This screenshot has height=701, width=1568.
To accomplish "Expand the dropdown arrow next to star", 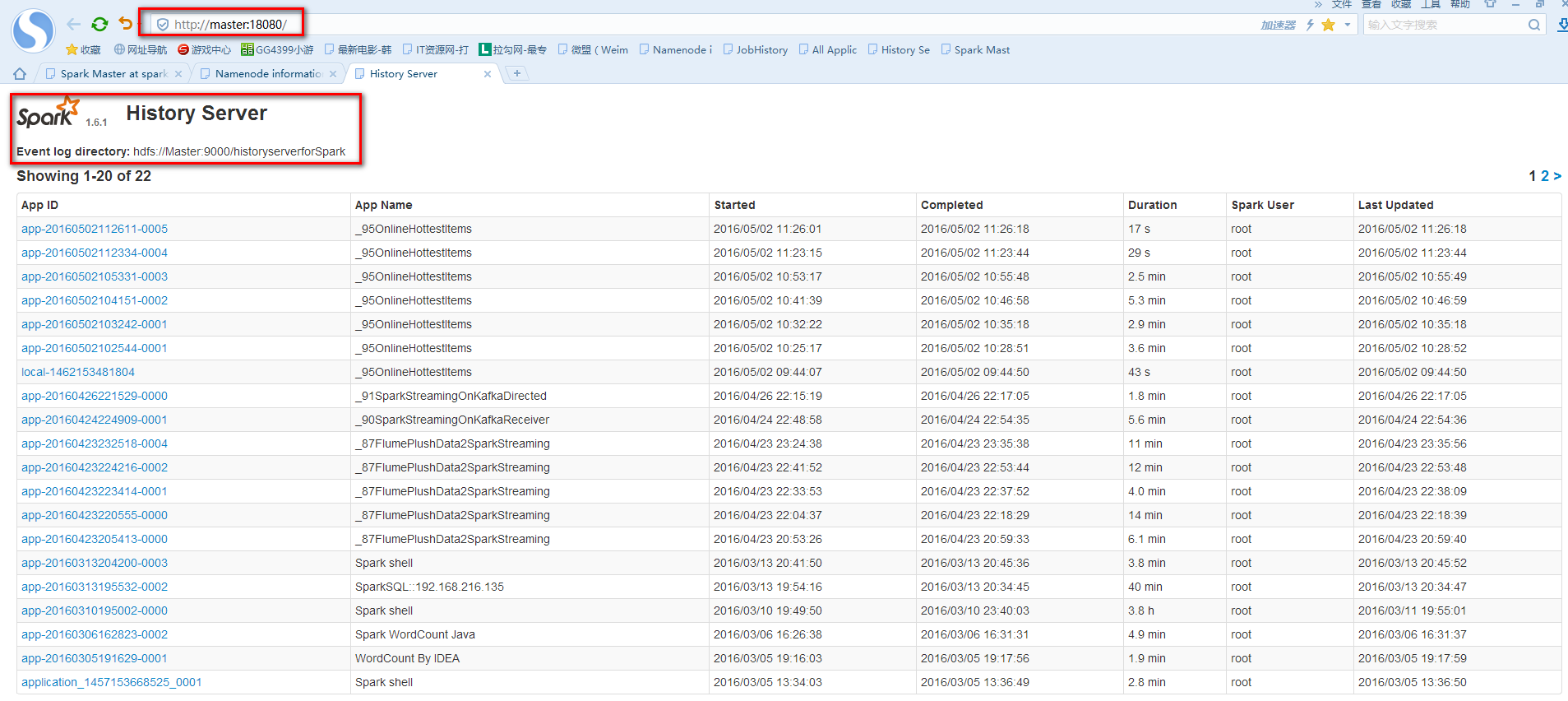I will pyautogui.click(x=1347, y=25).
